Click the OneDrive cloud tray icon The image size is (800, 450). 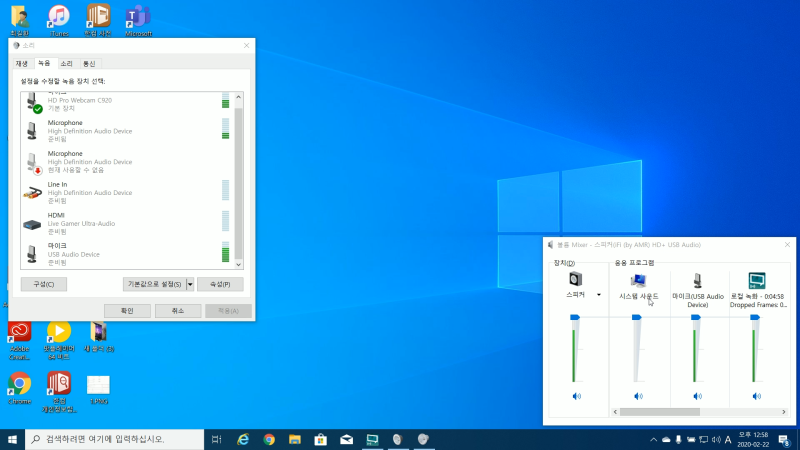(x=666, y=439)
